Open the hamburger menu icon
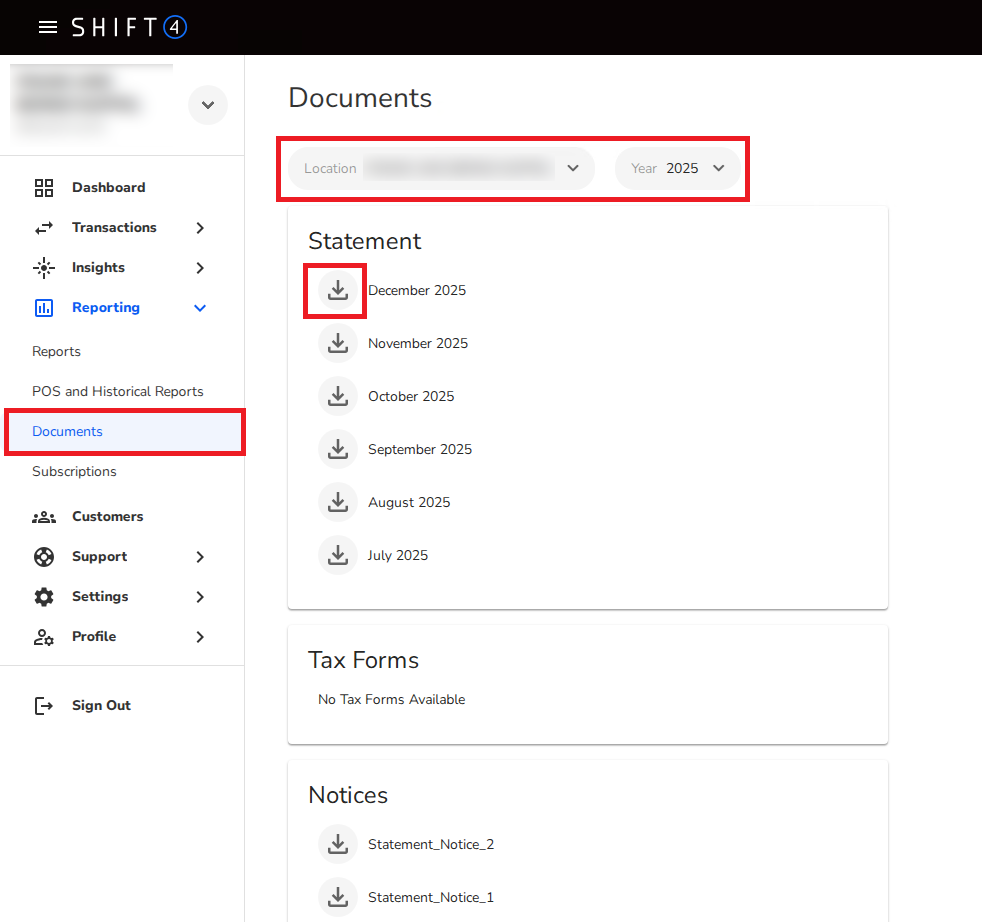 tap(48, 27)
